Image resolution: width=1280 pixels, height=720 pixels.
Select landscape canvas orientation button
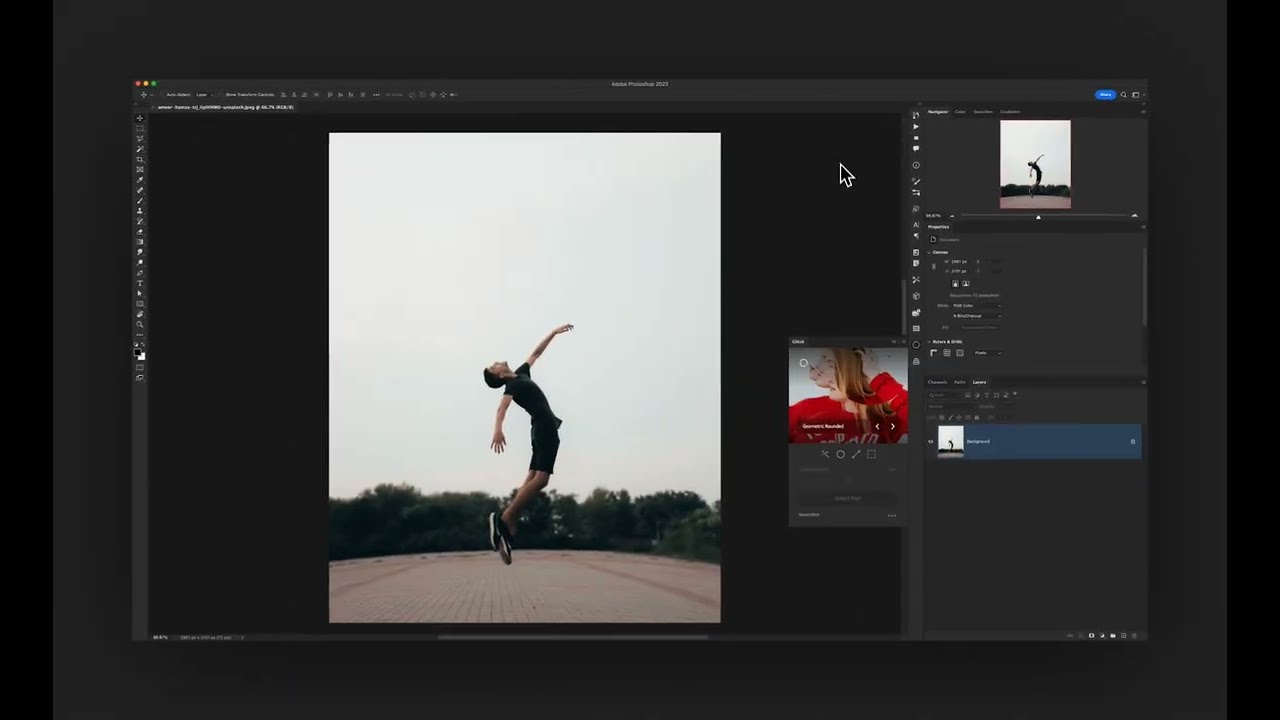click(x=966, y=283)
